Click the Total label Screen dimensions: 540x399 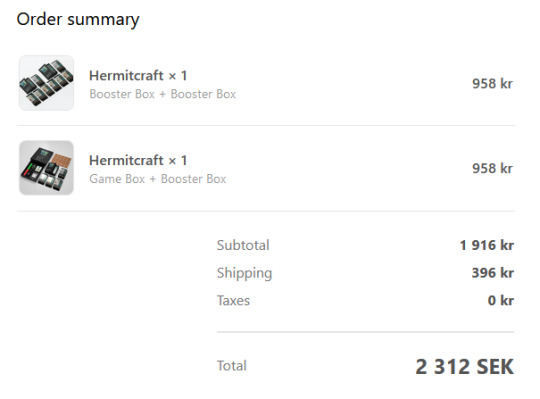[232, 366]
